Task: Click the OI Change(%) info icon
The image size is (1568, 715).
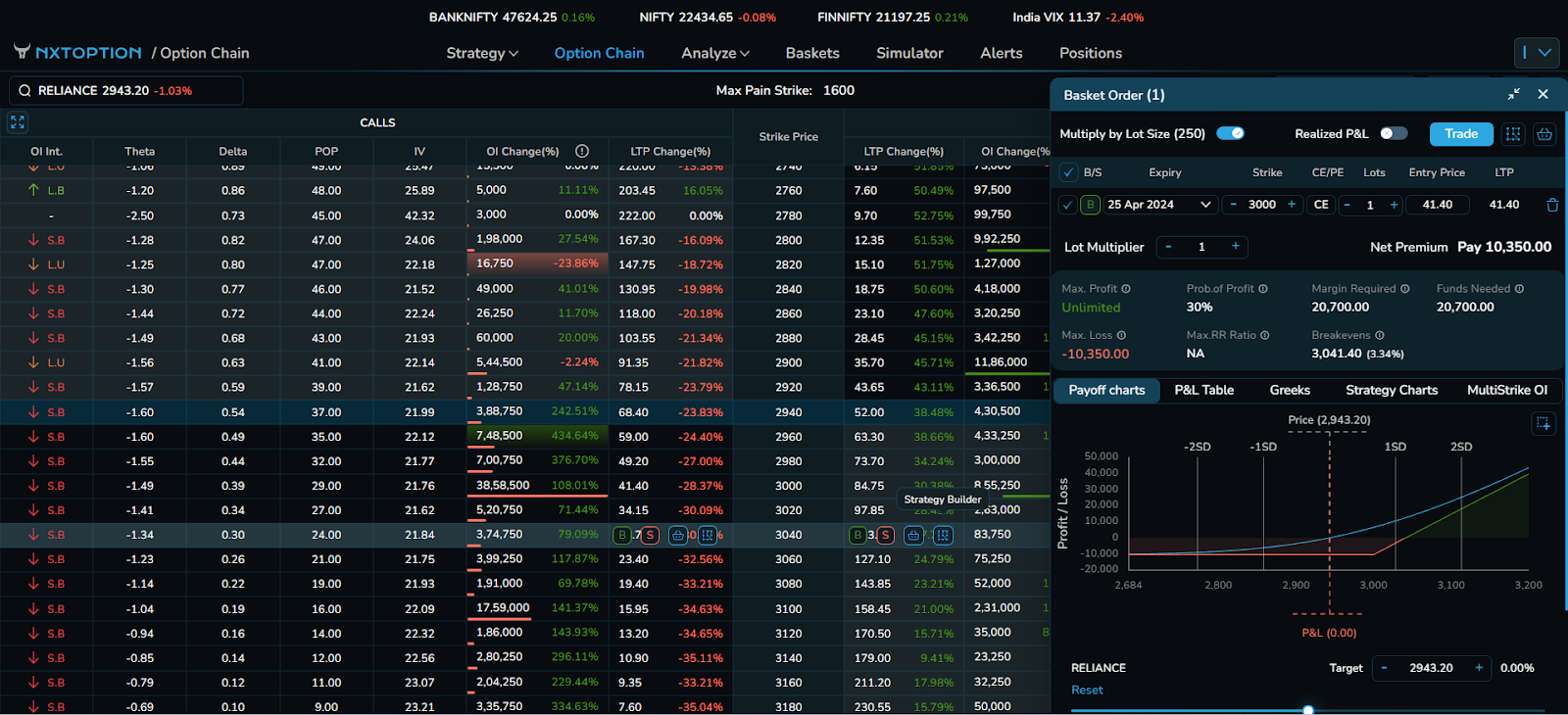Action: coord(582,151)
